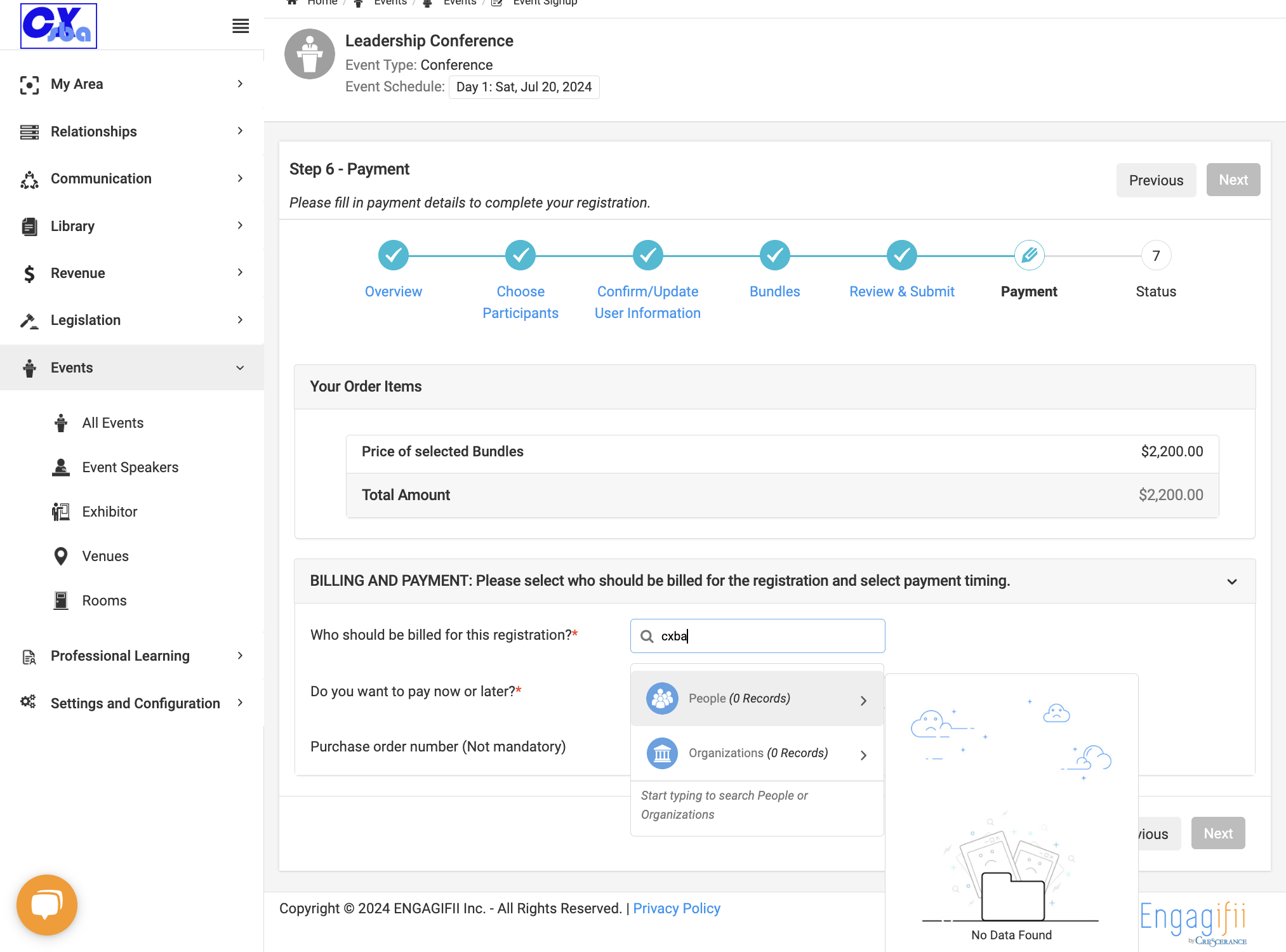Click the Revenue dollar icon
The height and width of the screenshot is (952, 1286).
click(x=29, y=274)
